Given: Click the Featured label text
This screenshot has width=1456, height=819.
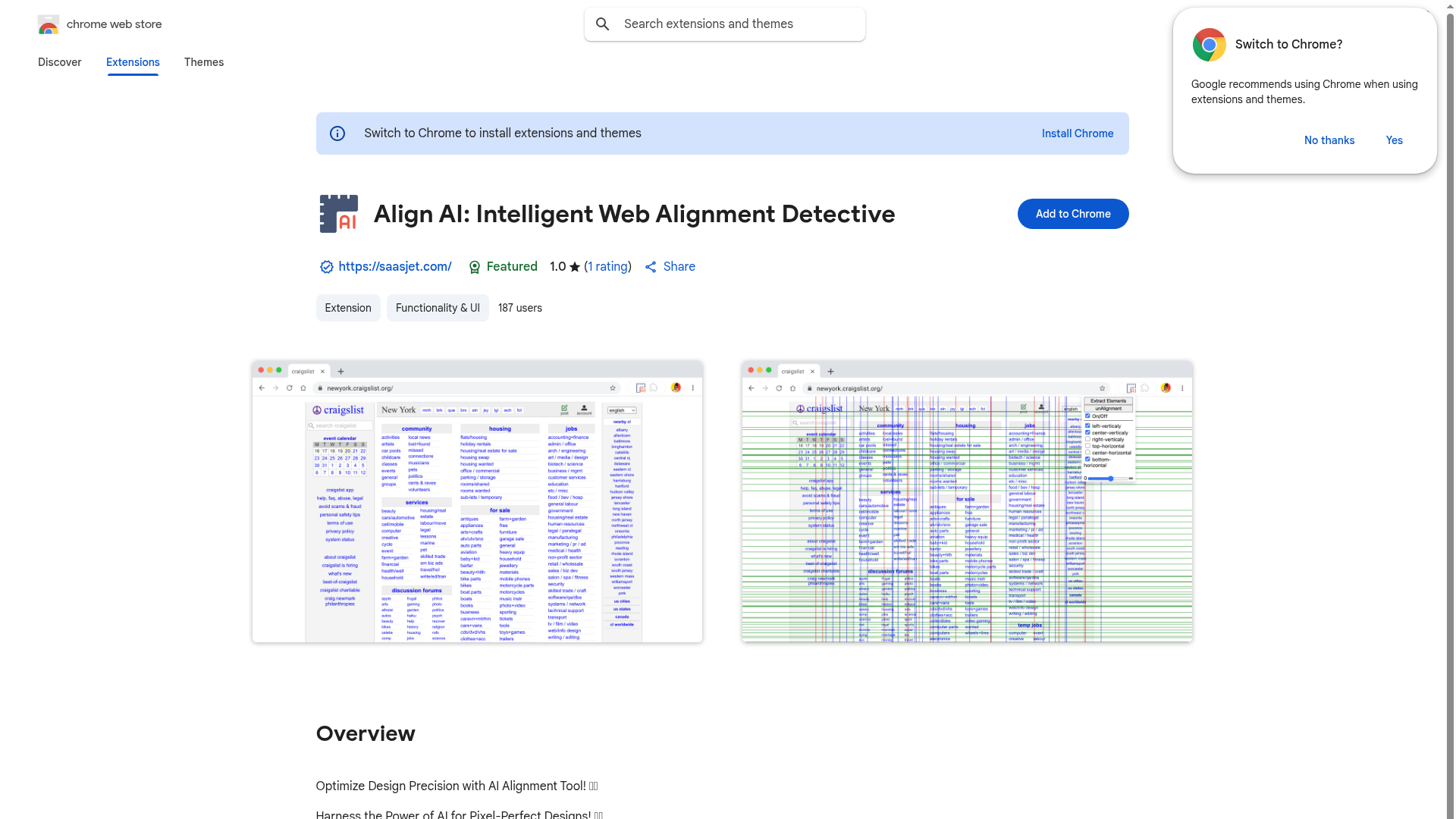Looking at the screenshot, I should (512, 267).
